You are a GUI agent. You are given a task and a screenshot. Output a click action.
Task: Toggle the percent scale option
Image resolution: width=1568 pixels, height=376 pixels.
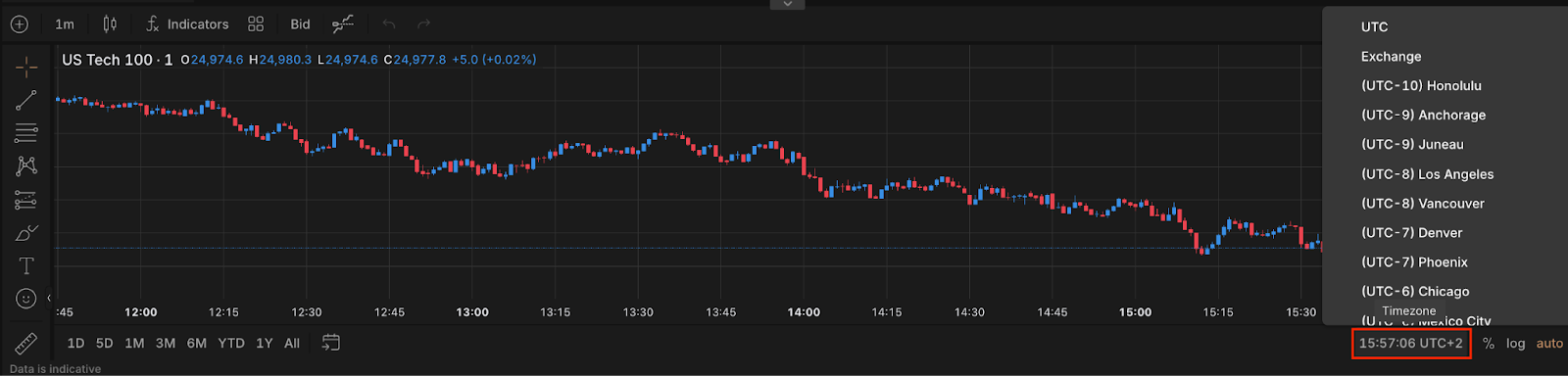coord(1489,344)
